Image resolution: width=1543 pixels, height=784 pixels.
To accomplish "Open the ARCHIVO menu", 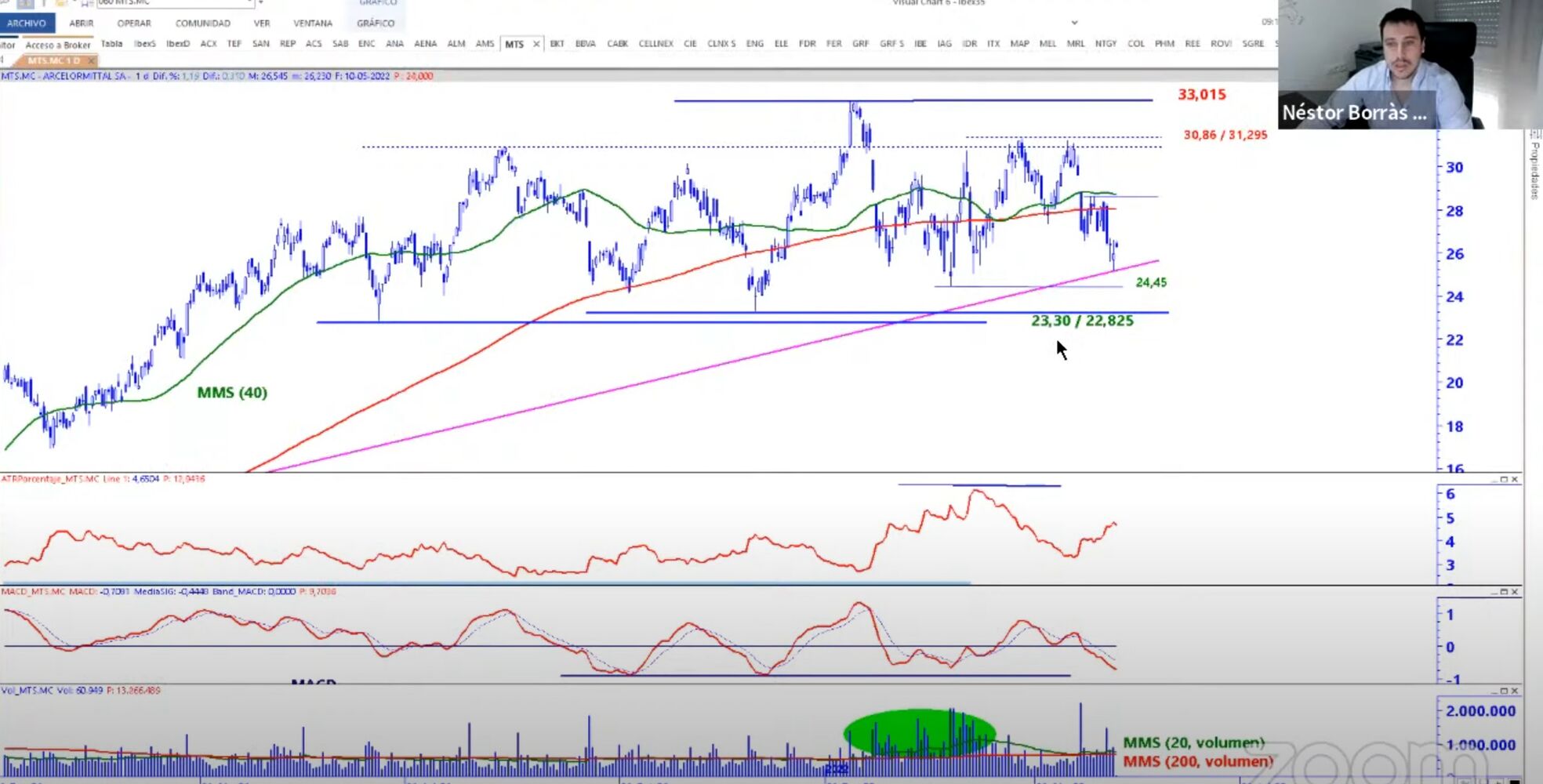I will click(27, 24).
